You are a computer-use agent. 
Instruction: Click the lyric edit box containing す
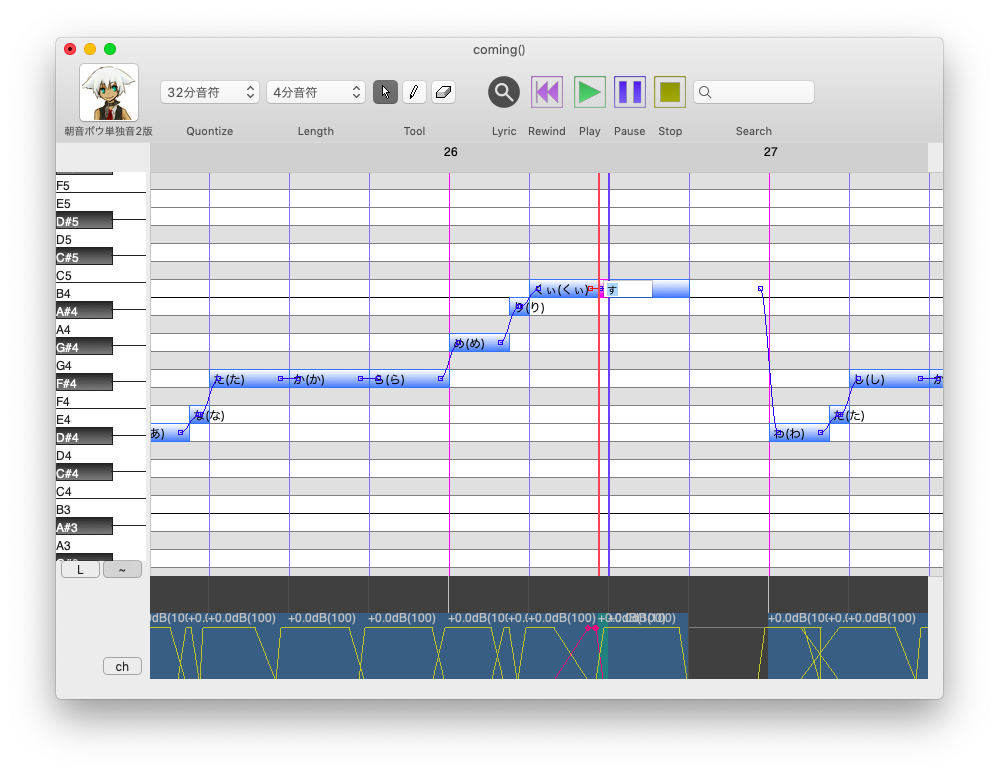point(628,289)
